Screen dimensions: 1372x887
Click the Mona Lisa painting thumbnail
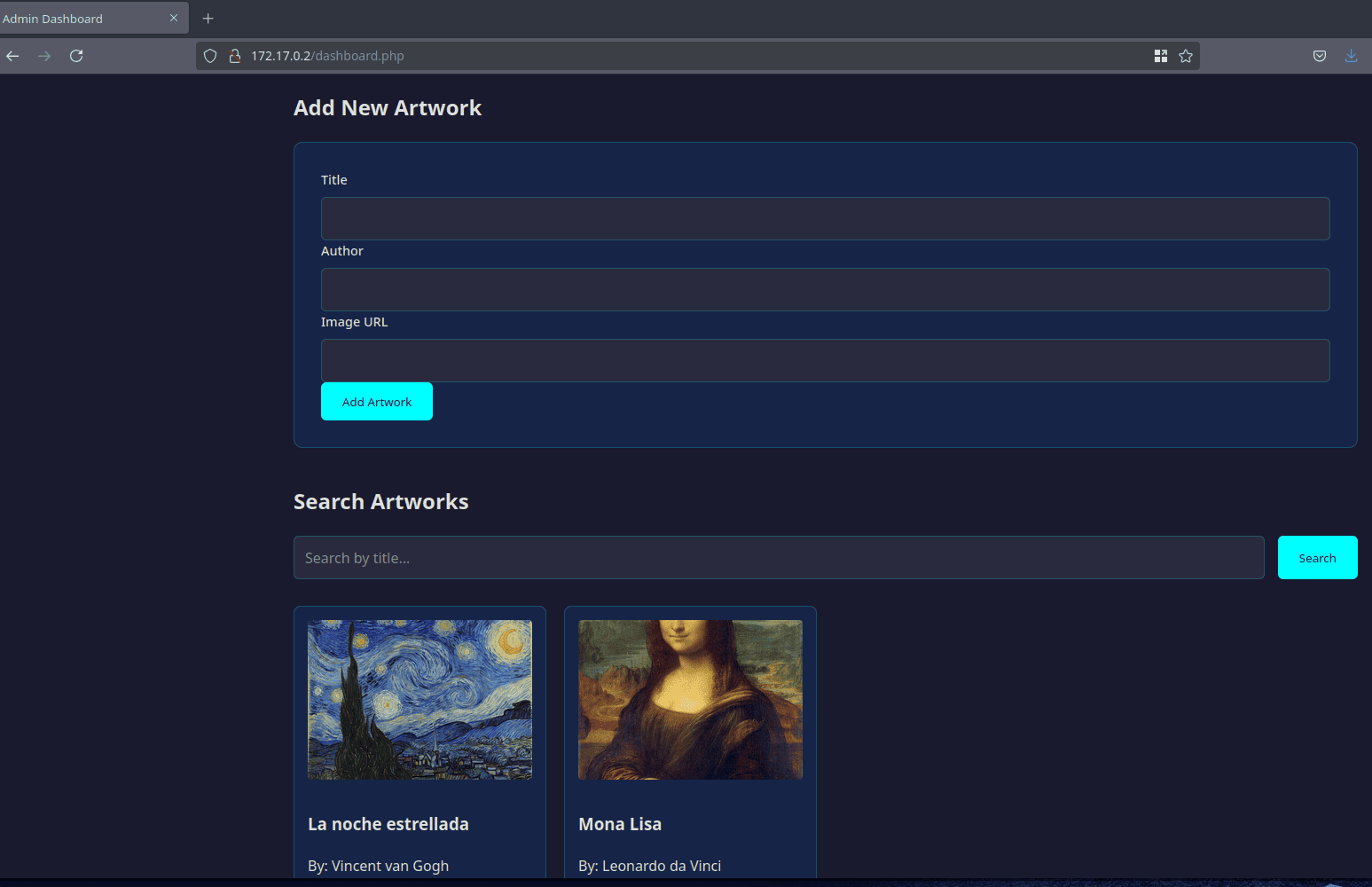pyautogui.click(x=690, y=700)
